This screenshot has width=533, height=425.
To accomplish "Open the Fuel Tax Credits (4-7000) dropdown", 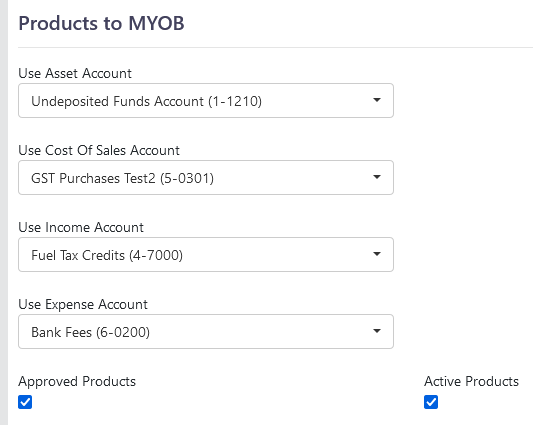I will pyautogui.click(x=206, y=254).
